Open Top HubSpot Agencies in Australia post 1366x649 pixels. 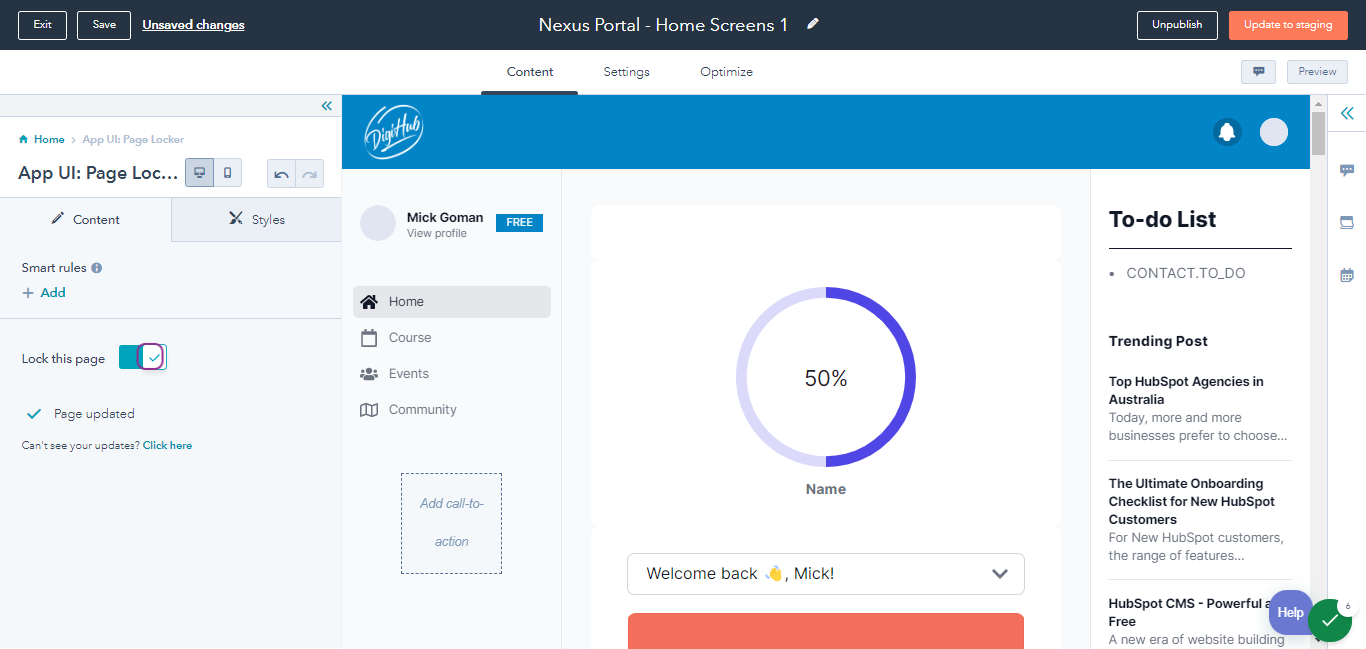click(x=1186, y=390)
